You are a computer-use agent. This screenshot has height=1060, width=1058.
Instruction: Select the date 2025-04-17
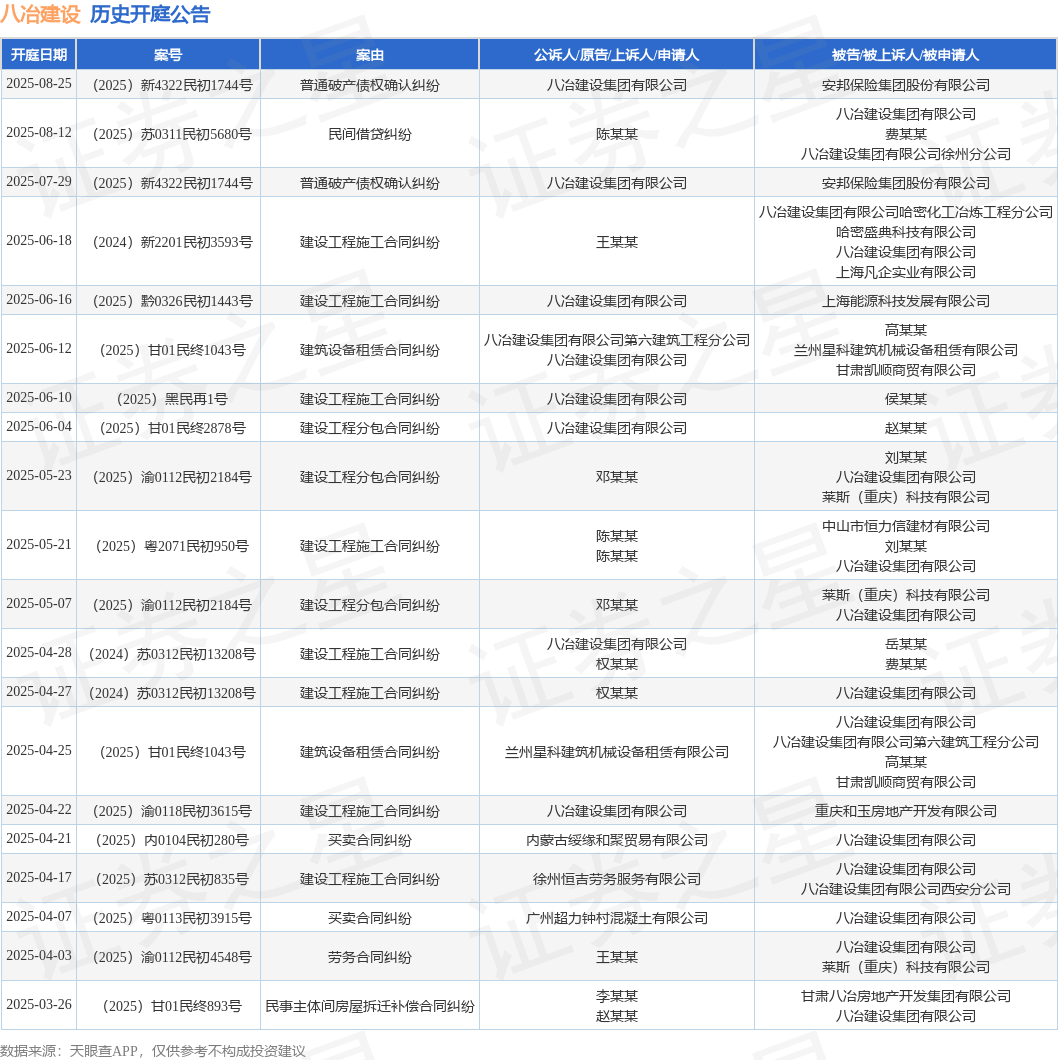[39, 877]
